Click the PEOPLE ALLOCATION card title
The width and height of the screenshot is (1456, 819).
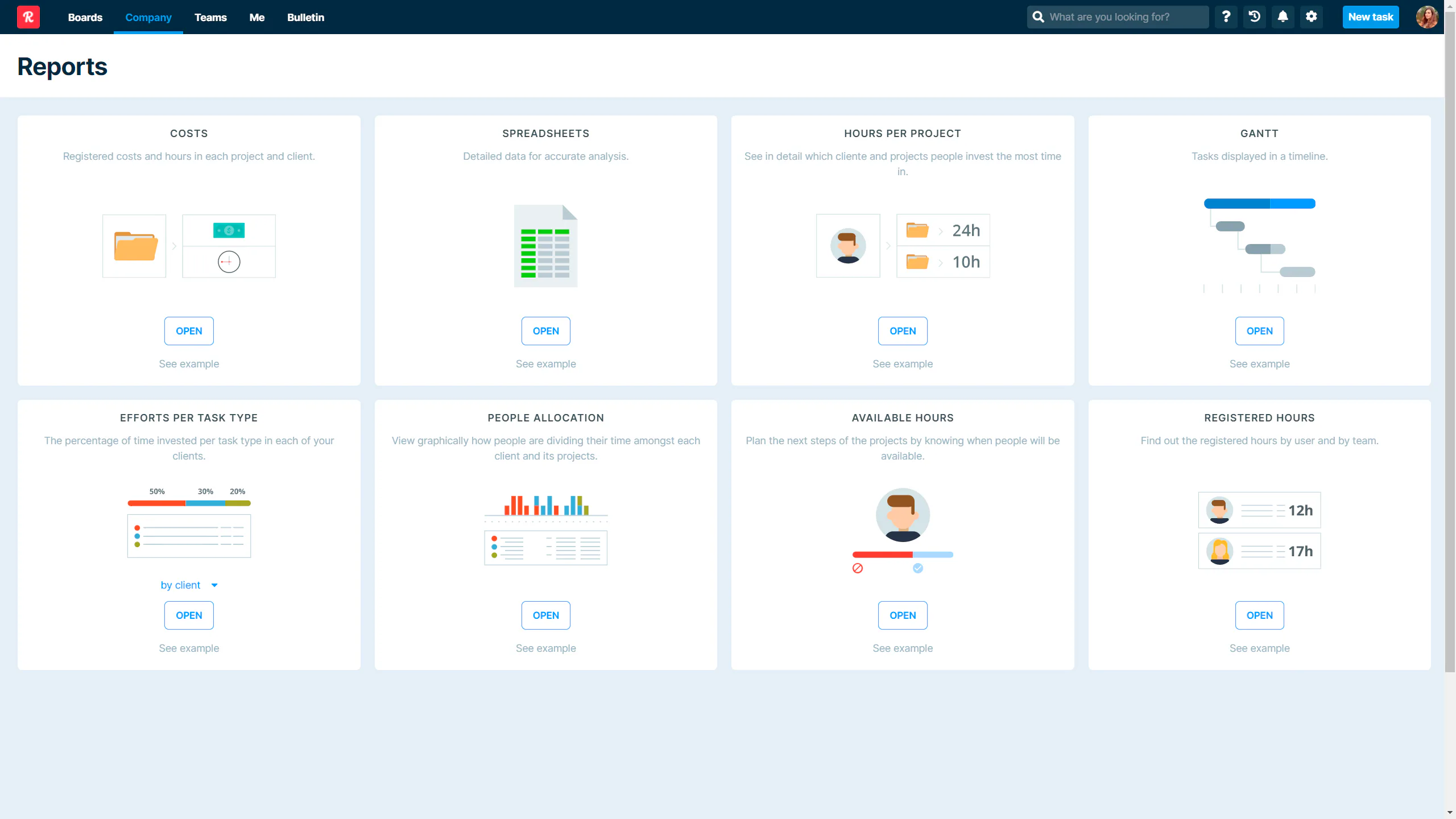pos(545,418)
